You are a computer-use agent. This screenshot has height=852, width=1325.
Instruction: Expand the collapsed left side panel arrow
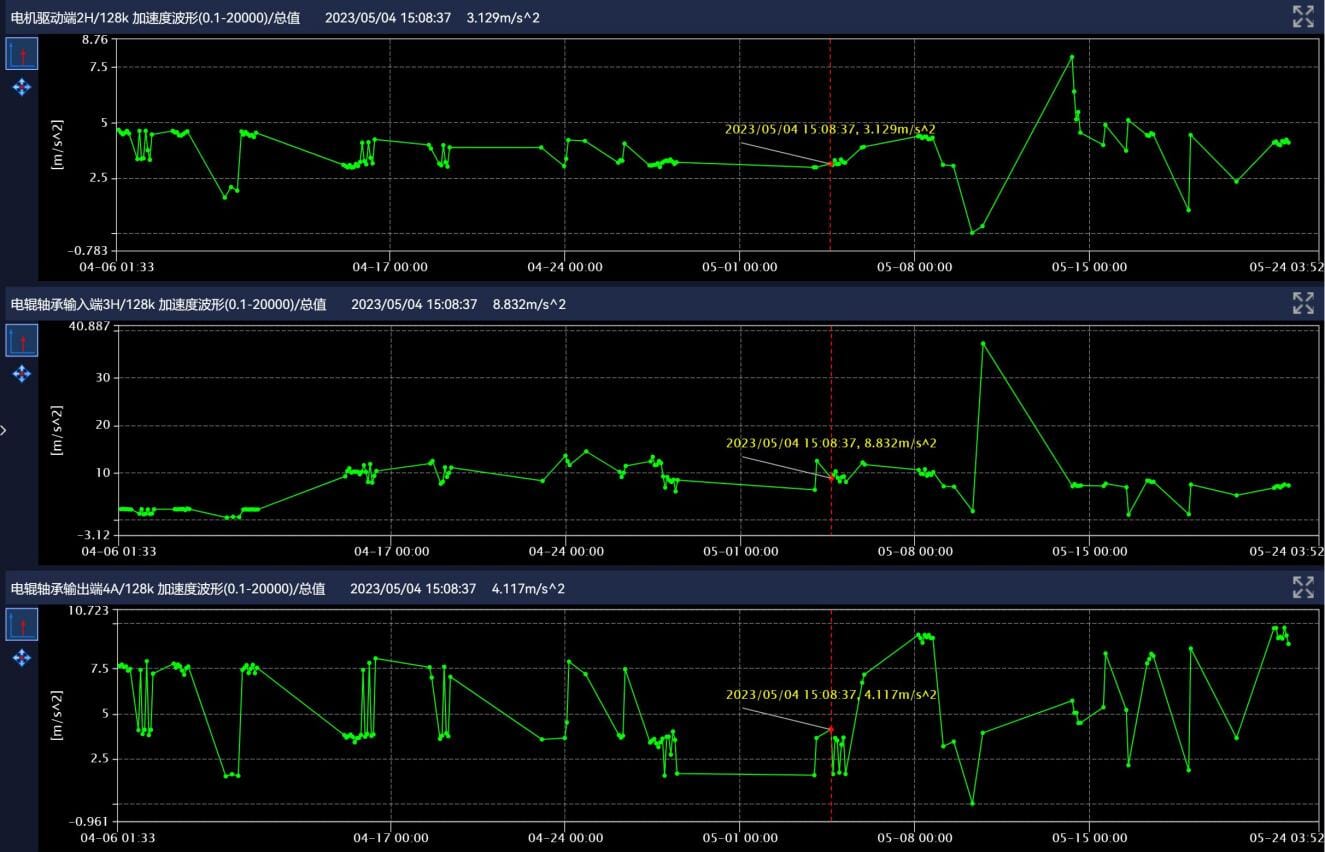pyautogui.click(x=4, y=430)
